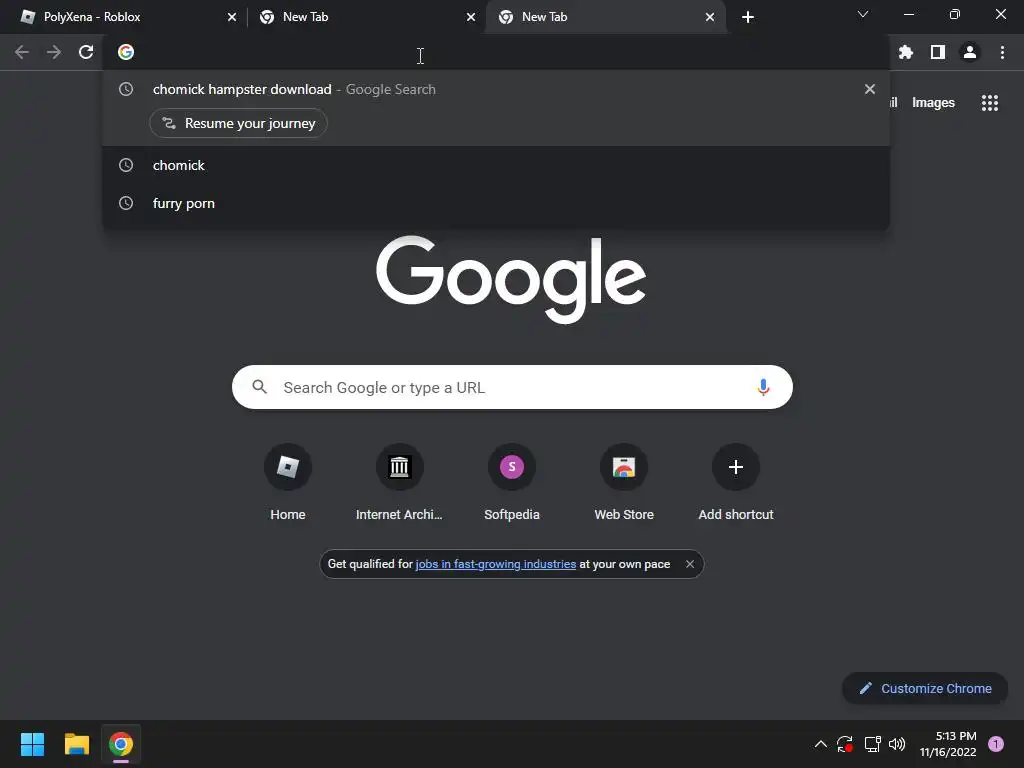The image size is (1024, 768).
Task: Open the Extensions puzzle icon
Action: 906,52
